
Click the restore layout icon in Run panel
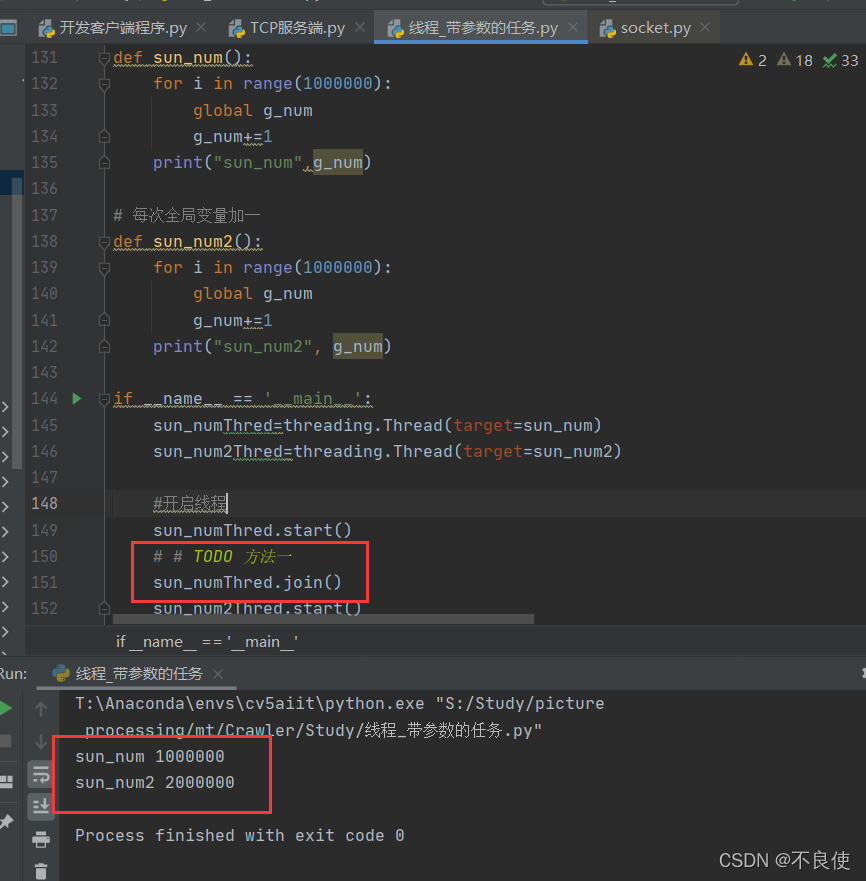pos(6,781)
